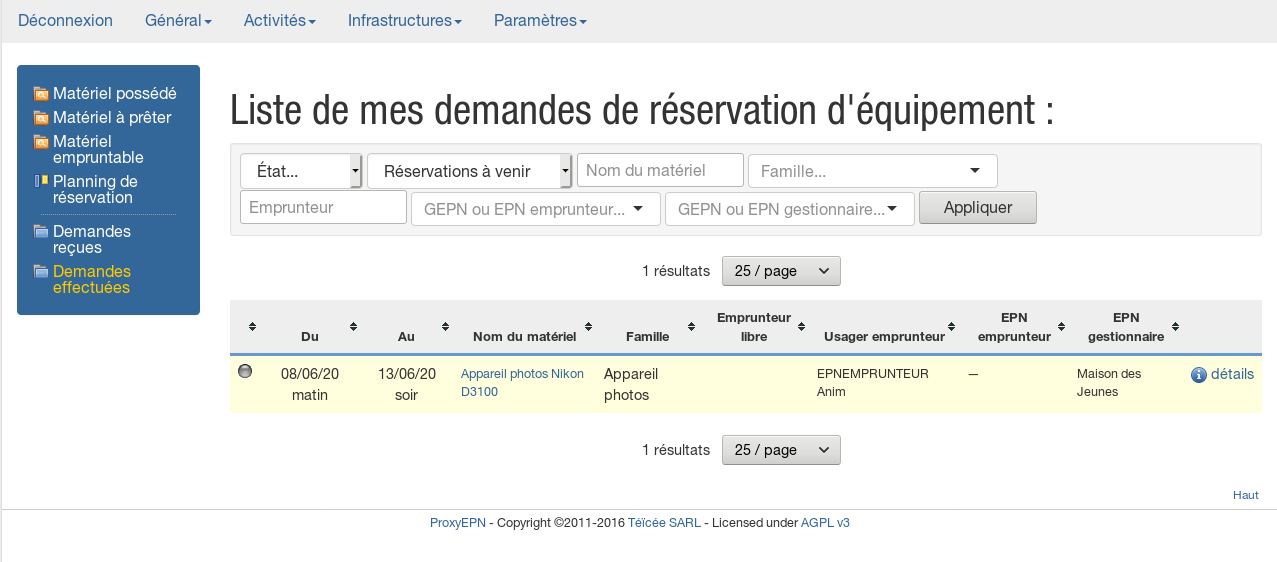Click the grey status dot in reservation row
Viewport: 1277px width, 562px height.
tap(245, 372)
